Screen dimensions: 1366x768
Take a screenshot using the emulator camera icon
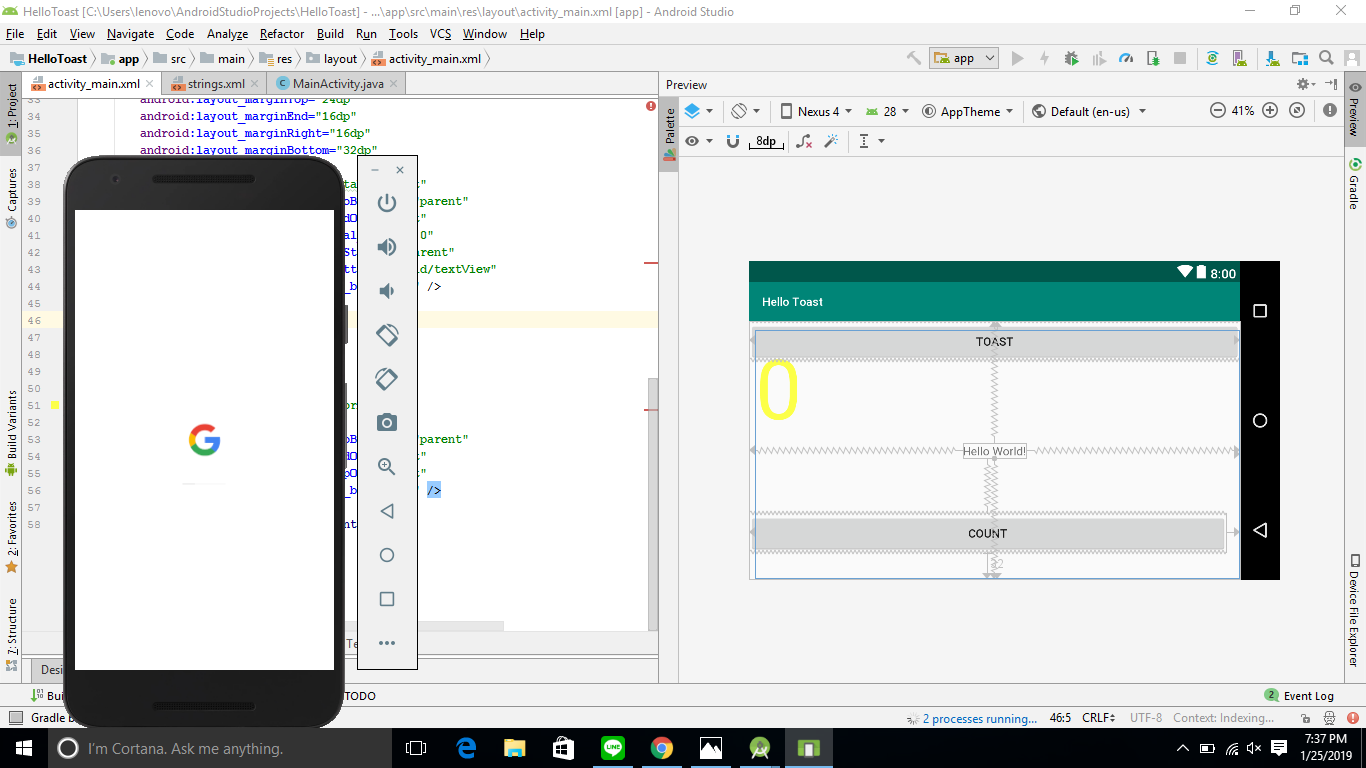click(387, 423)
